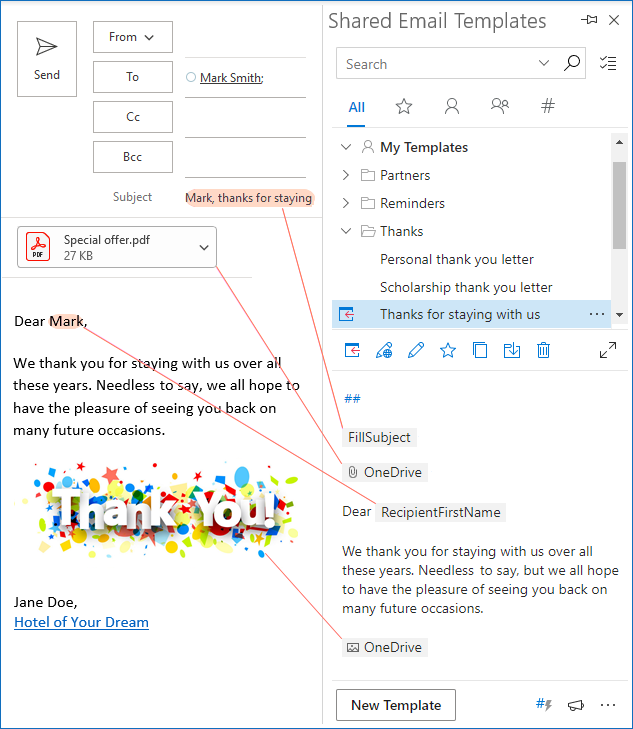
Task: Click the Delete trash icon
Action: (543, 350)
